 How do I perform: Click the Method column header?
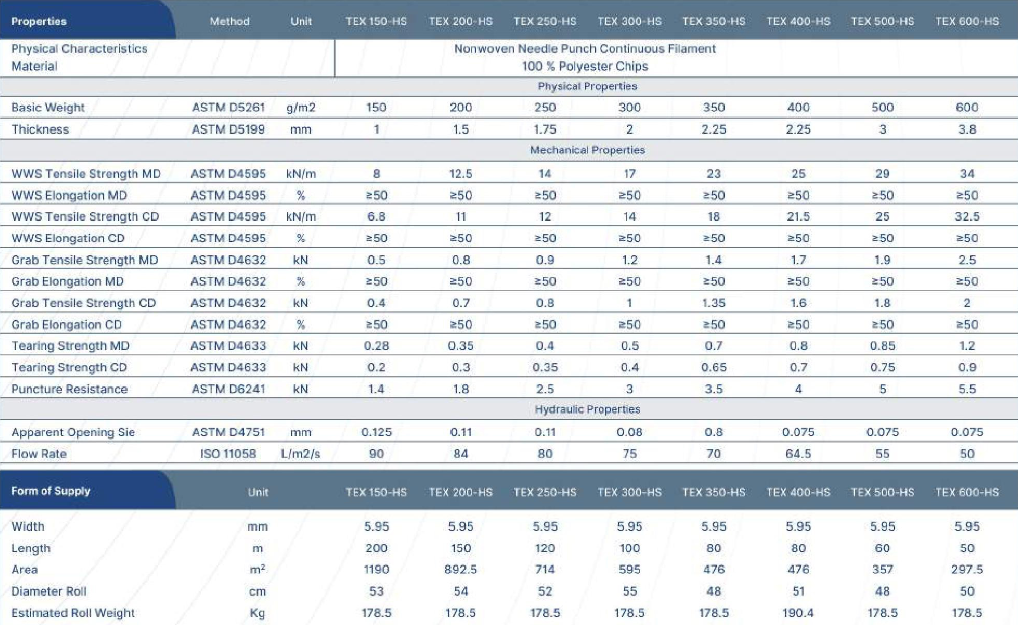point(229,21)
